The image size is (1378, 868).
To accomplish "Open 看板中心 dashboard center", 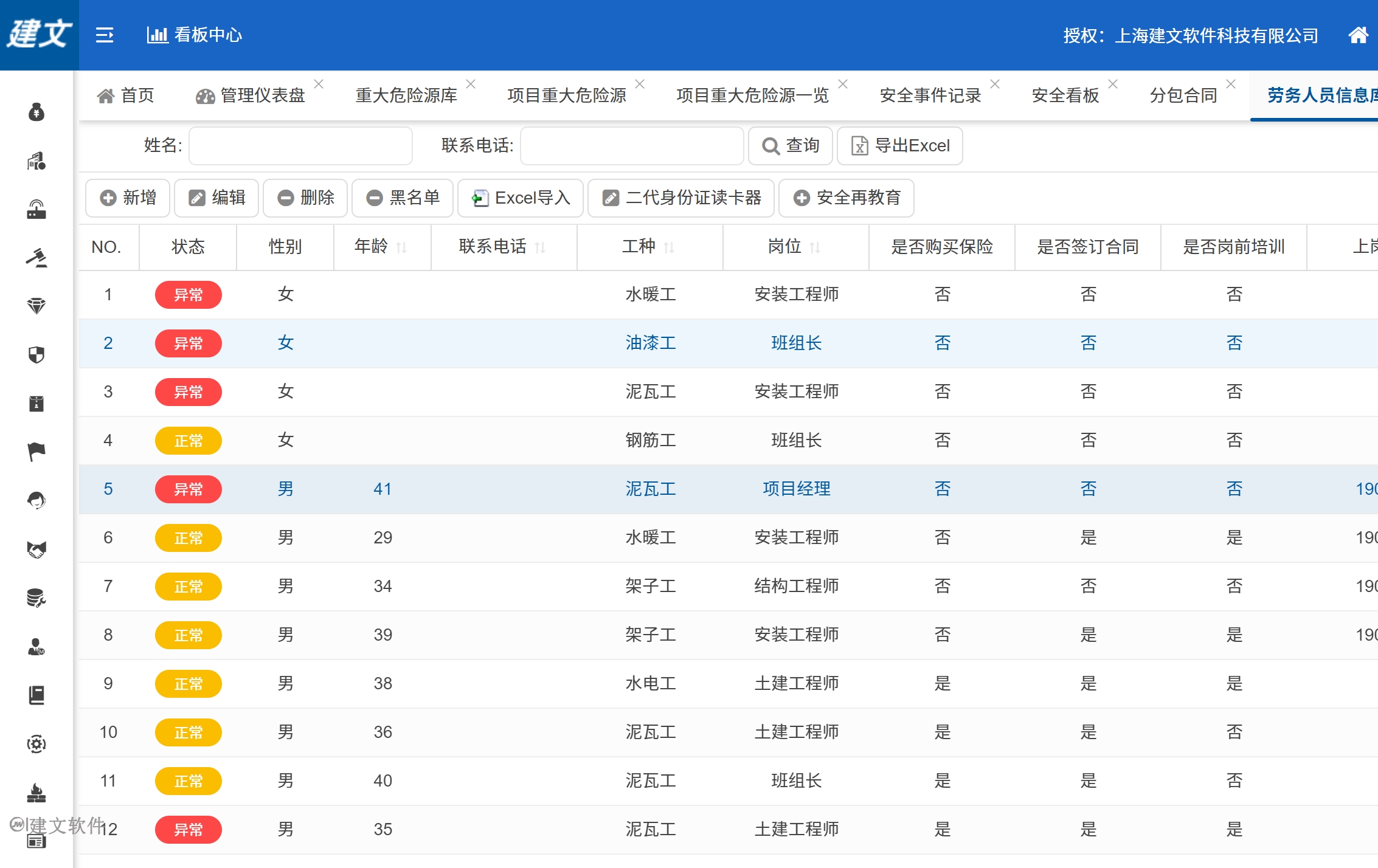I will (195, 35).
